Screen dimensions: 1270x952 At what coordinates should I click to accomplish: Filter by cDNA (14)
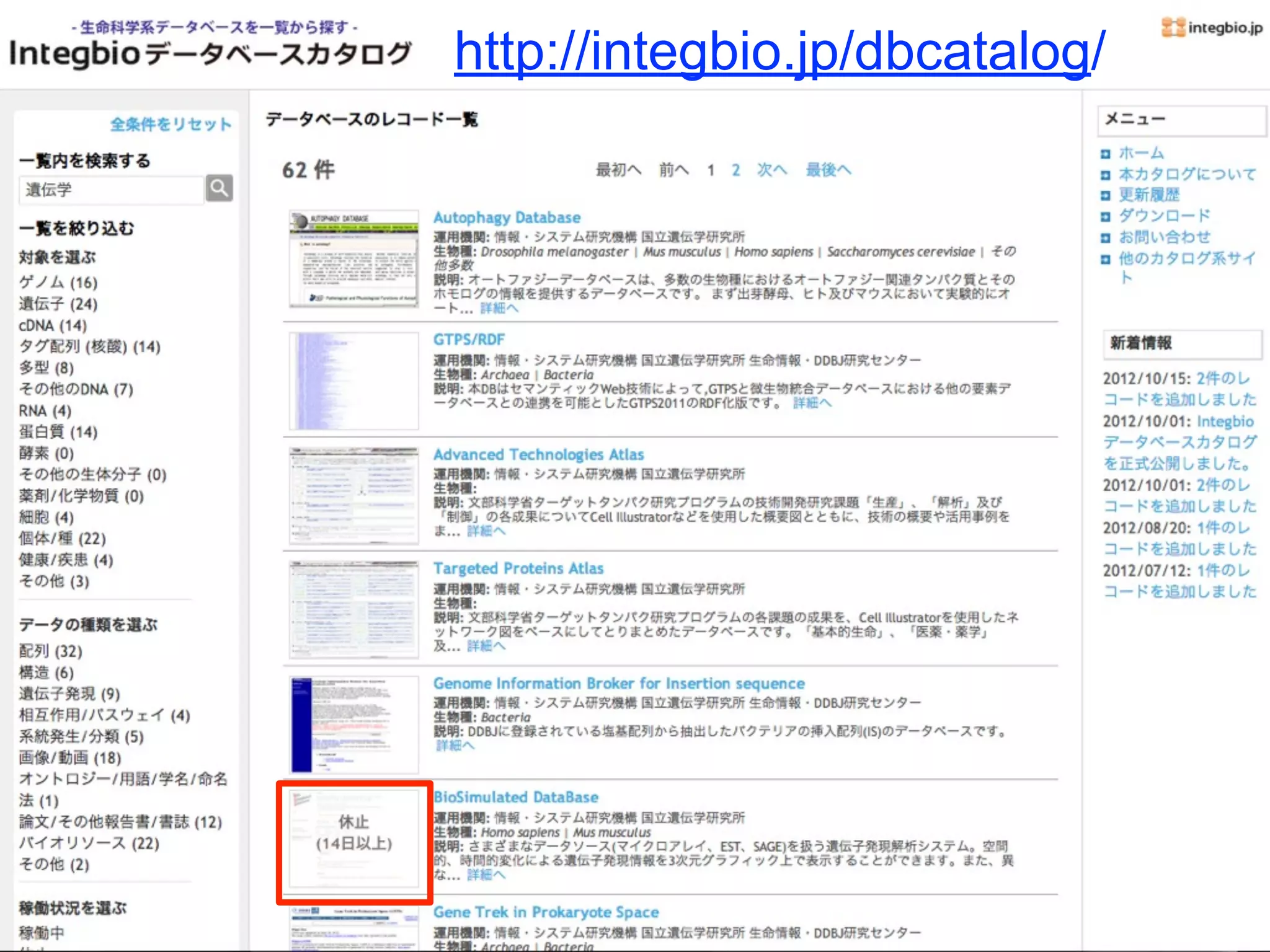tap(53, 325)
